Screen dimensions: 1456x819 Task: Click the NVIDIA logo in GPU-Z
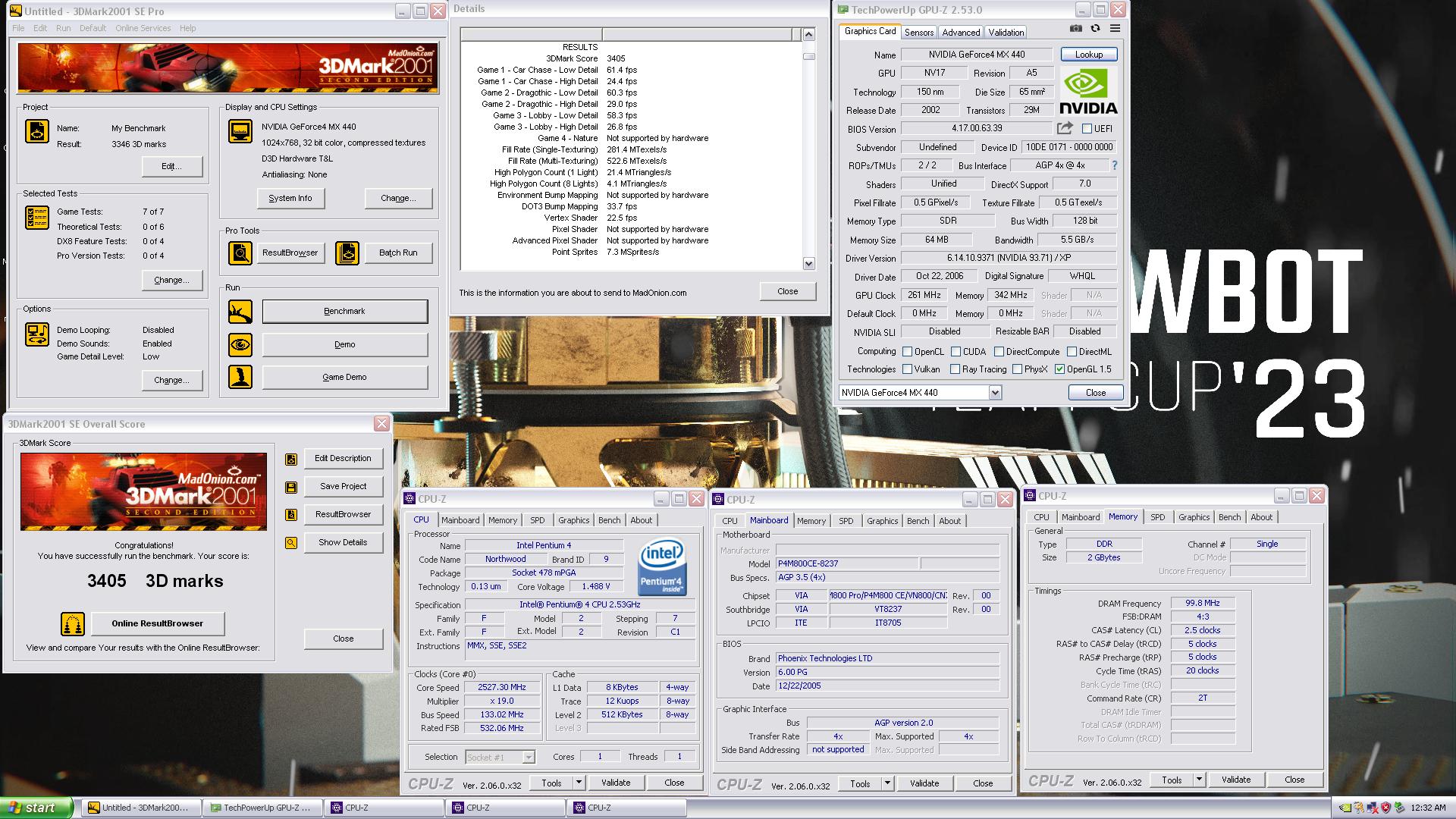pos(1088,91)
